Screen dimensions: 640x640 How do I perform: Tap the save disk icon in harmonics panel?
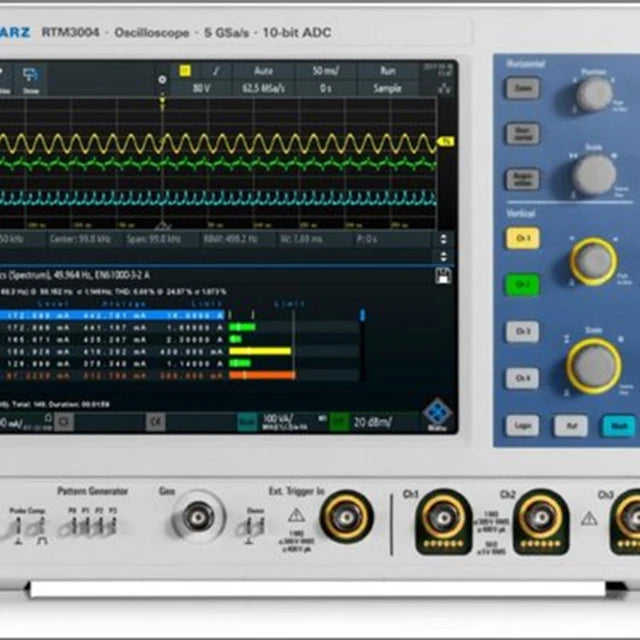443,276
